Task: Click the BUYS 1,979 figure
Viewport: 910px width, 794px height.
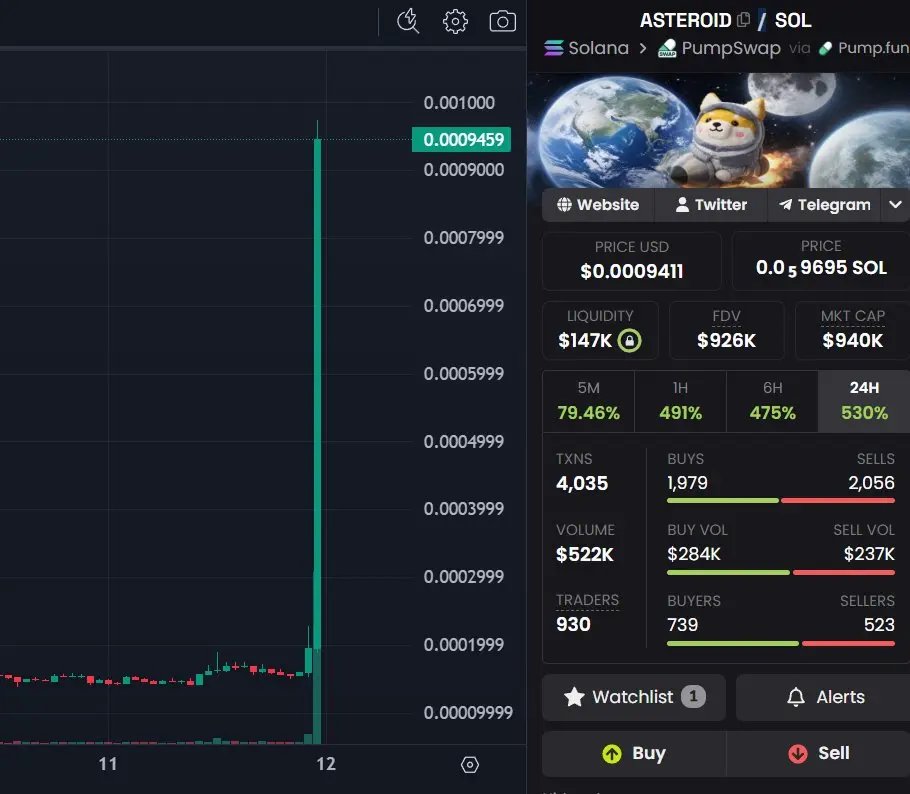Action: pos(687,483)
